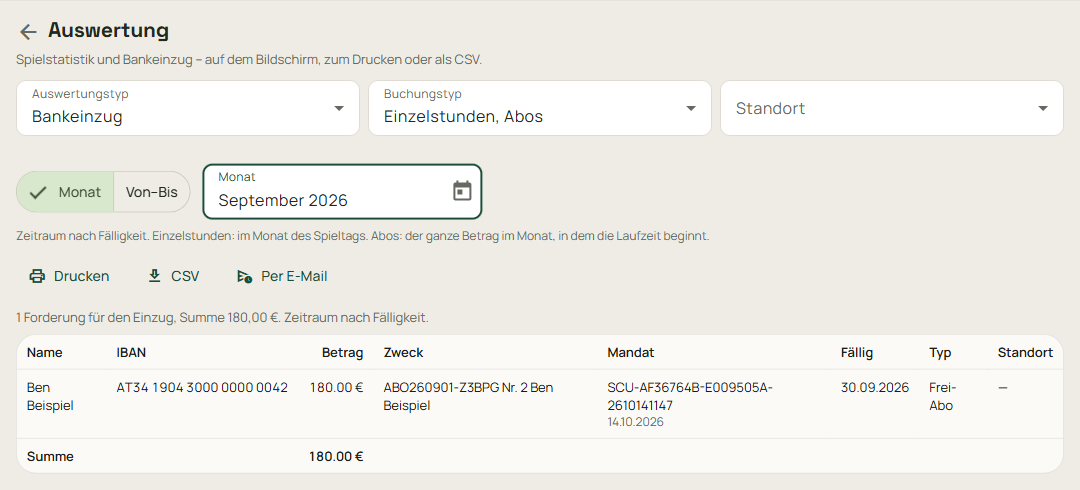The height and width of the screenshot is (490, 1080).
Task: Select IBAN AT34 1904 3000 0000 0042
Action: (x=202, y=387)
